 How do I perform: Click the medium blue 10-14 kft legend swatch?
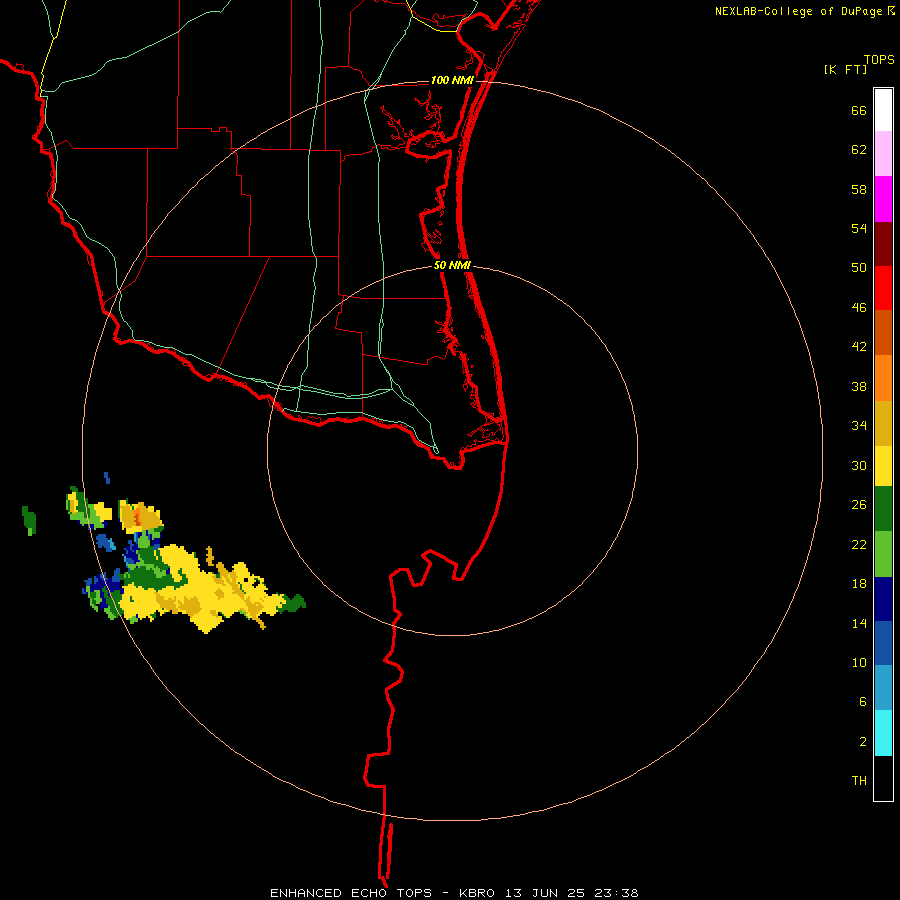point(883,643)
